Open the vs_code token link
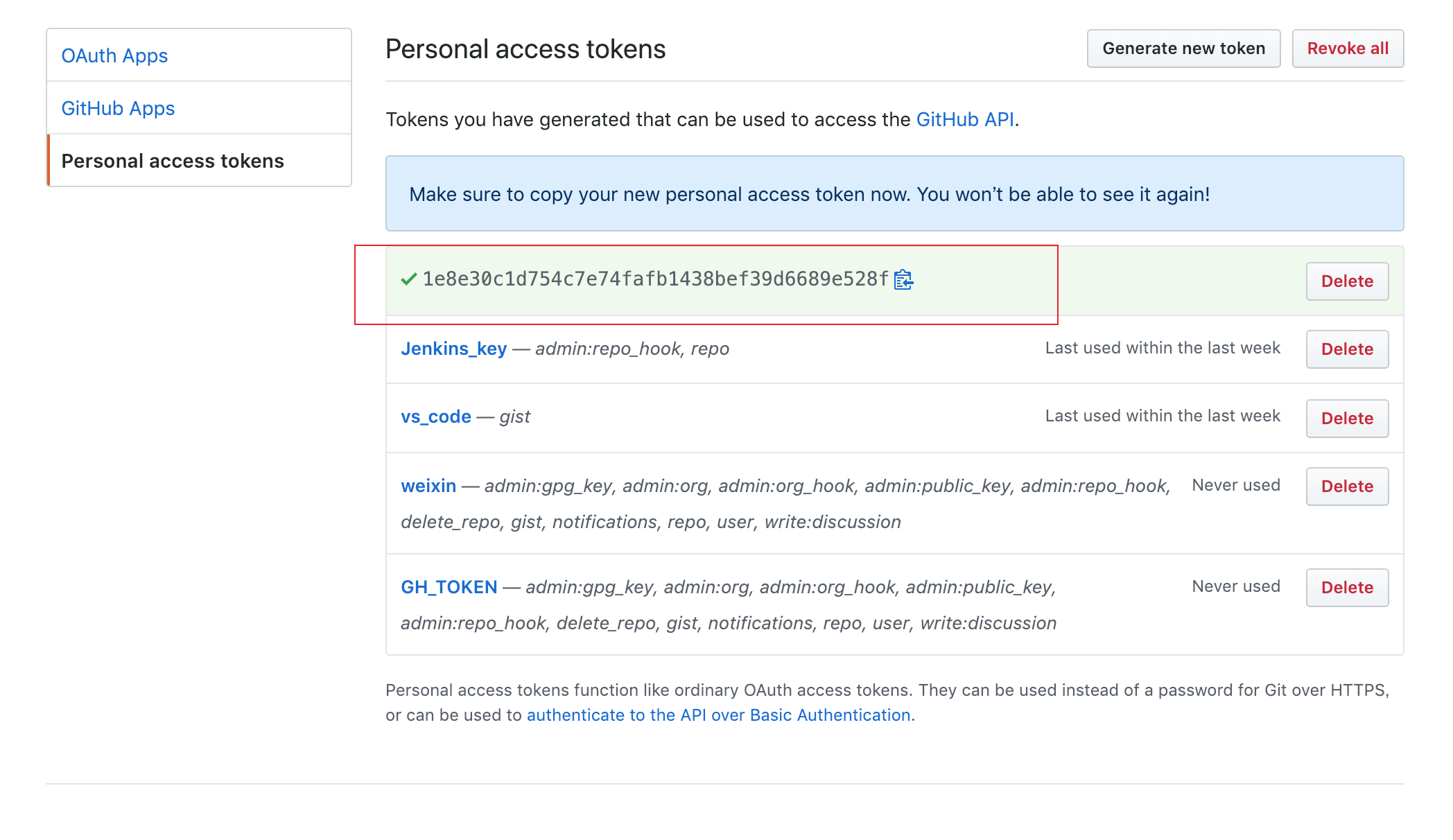The image size is (1453, 840). [435, 417]
